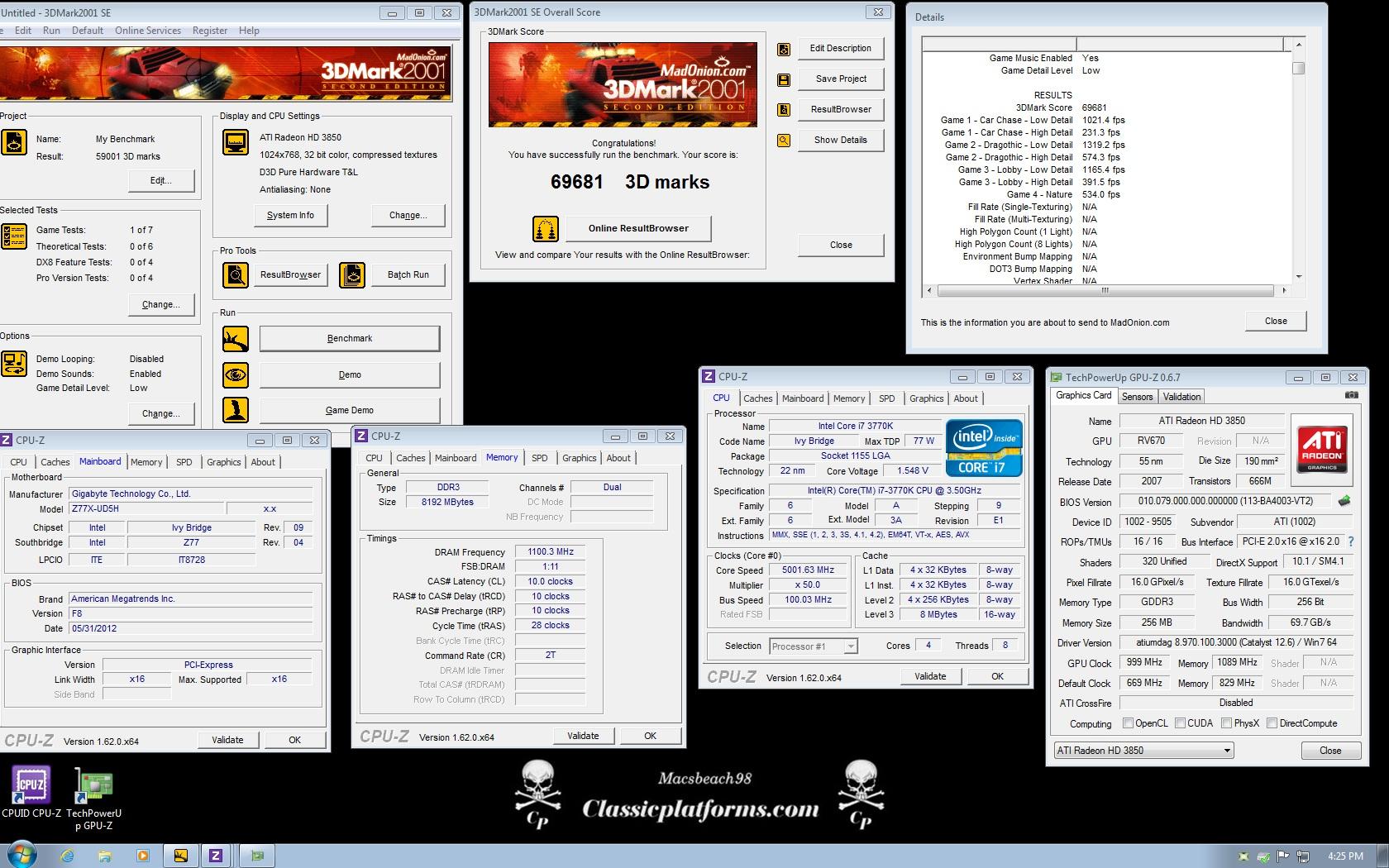Click the Core Speed value 5001.63 MHz
The height and width of the screenshot is (868, 1389).
tap(808, 570)
